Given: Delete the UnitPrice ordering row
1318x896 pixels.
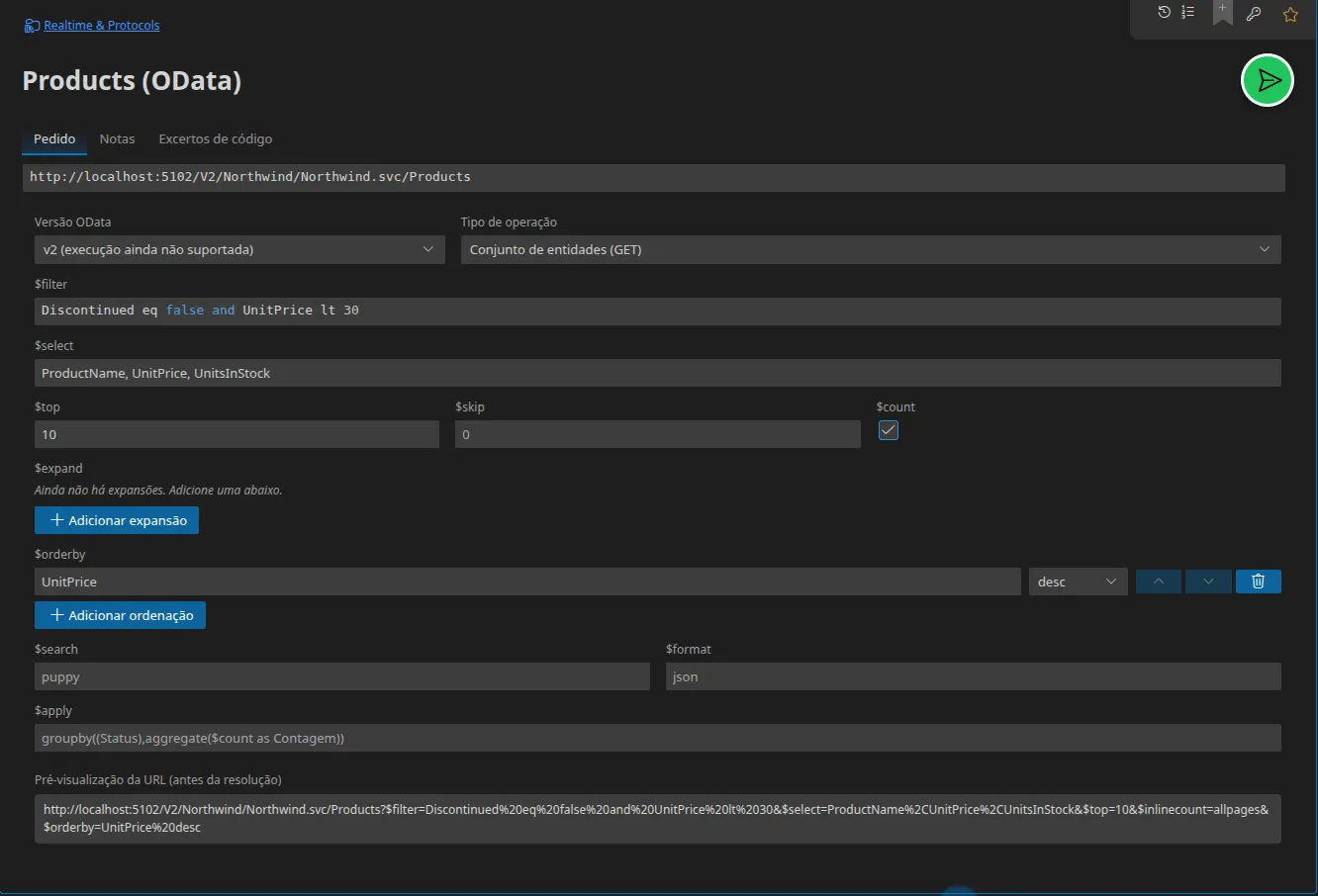Looking at the screenshot, I should coord(1259,582).
